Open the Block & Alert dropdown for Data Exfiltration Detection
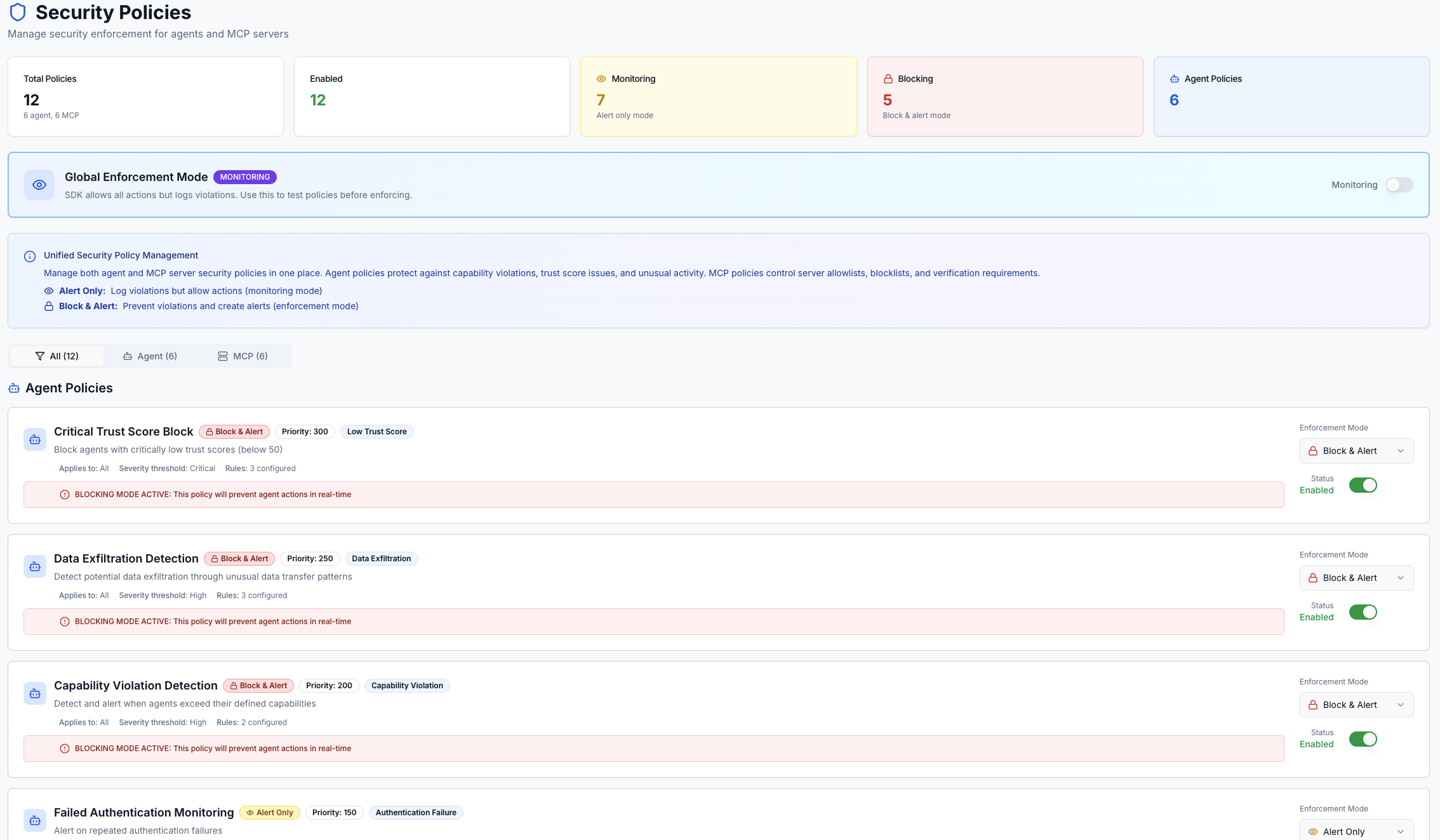1440x840 pixels. point(1356,578)
